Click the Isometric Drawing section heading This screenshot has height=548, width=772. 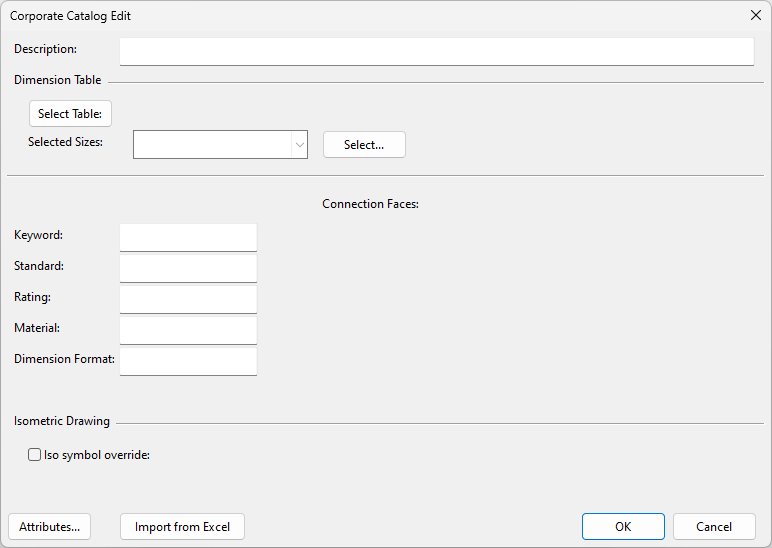(x=62, y=421)
